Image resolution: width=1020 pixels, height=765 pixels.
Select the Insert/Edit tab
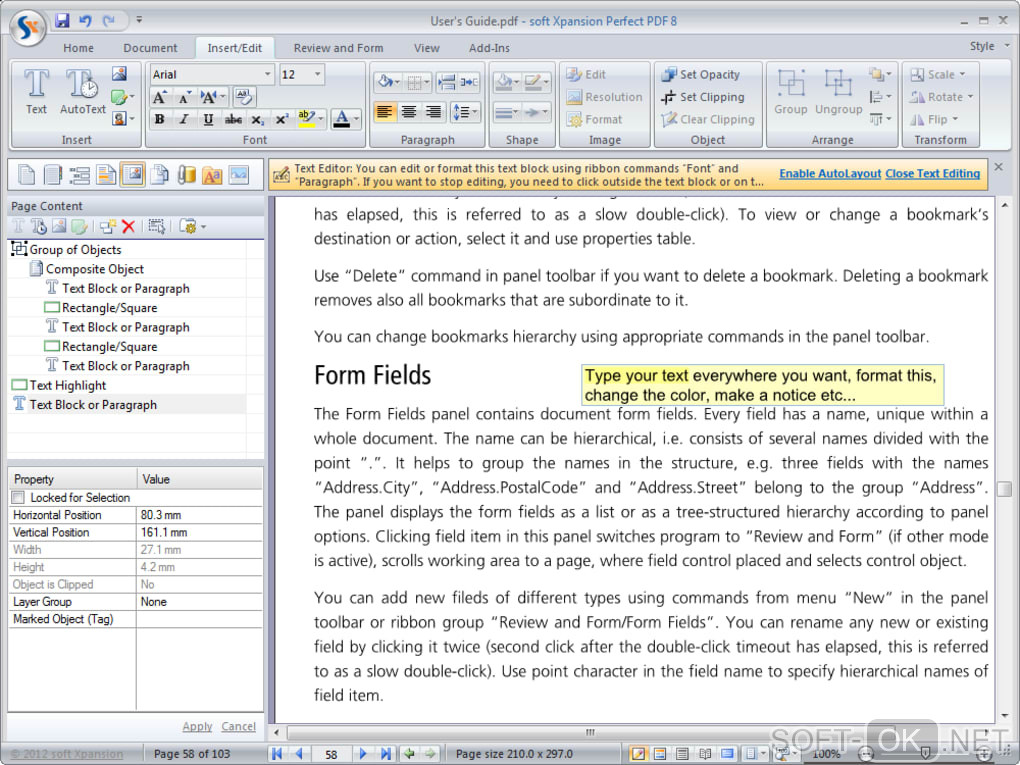[235, 48]
